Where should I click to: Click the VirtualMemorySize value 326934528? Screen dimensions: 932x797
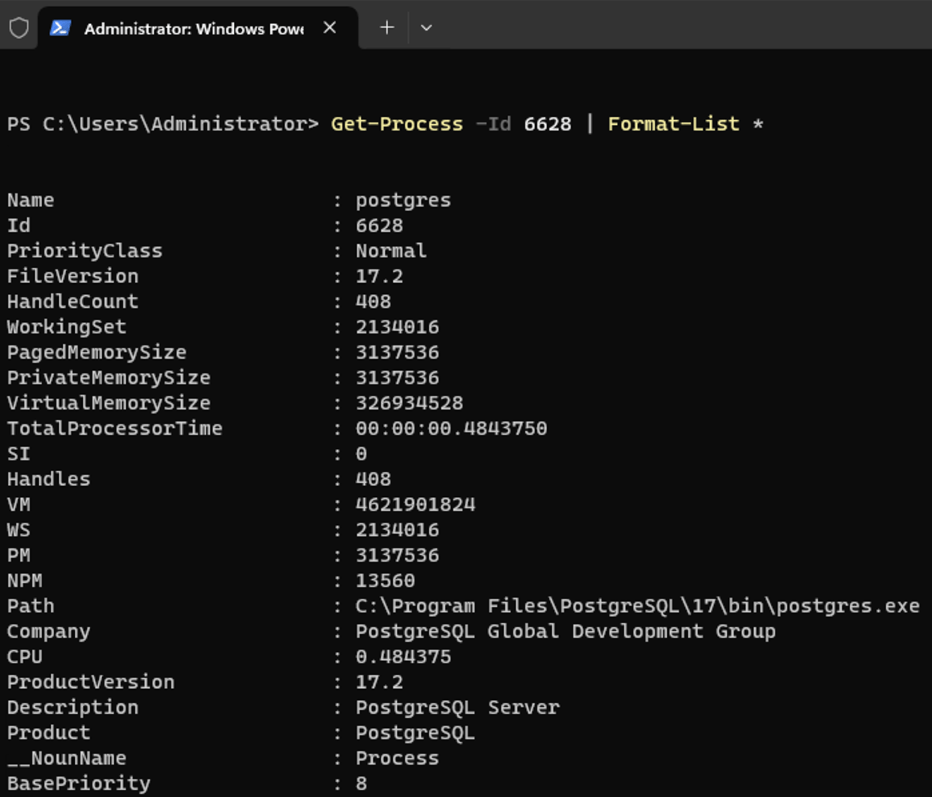coord(409,403)
